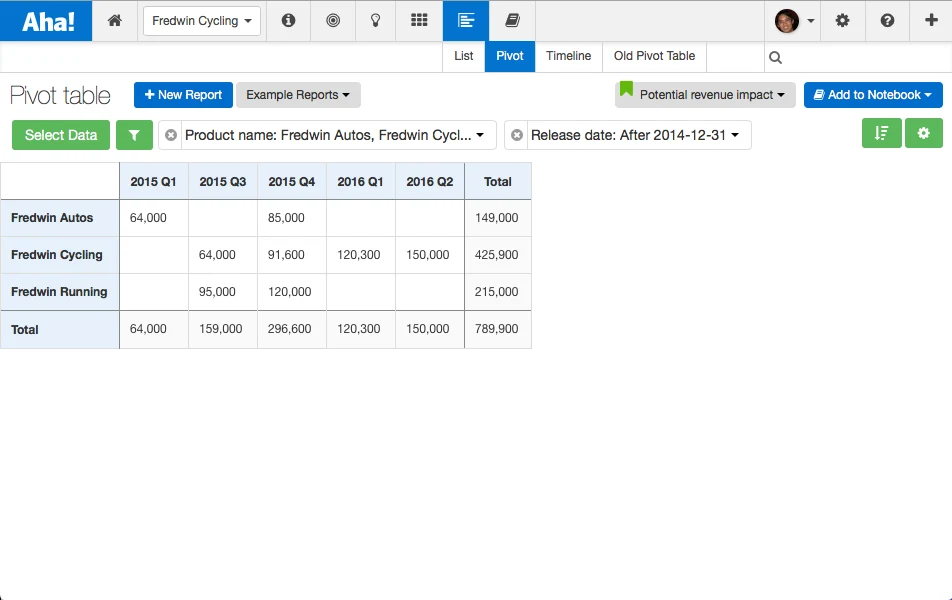The width and height of the screenshot is (952, 600).
Task: Click the 296,600 total cell
Action: pyautogui.click(x=292, y=330)
